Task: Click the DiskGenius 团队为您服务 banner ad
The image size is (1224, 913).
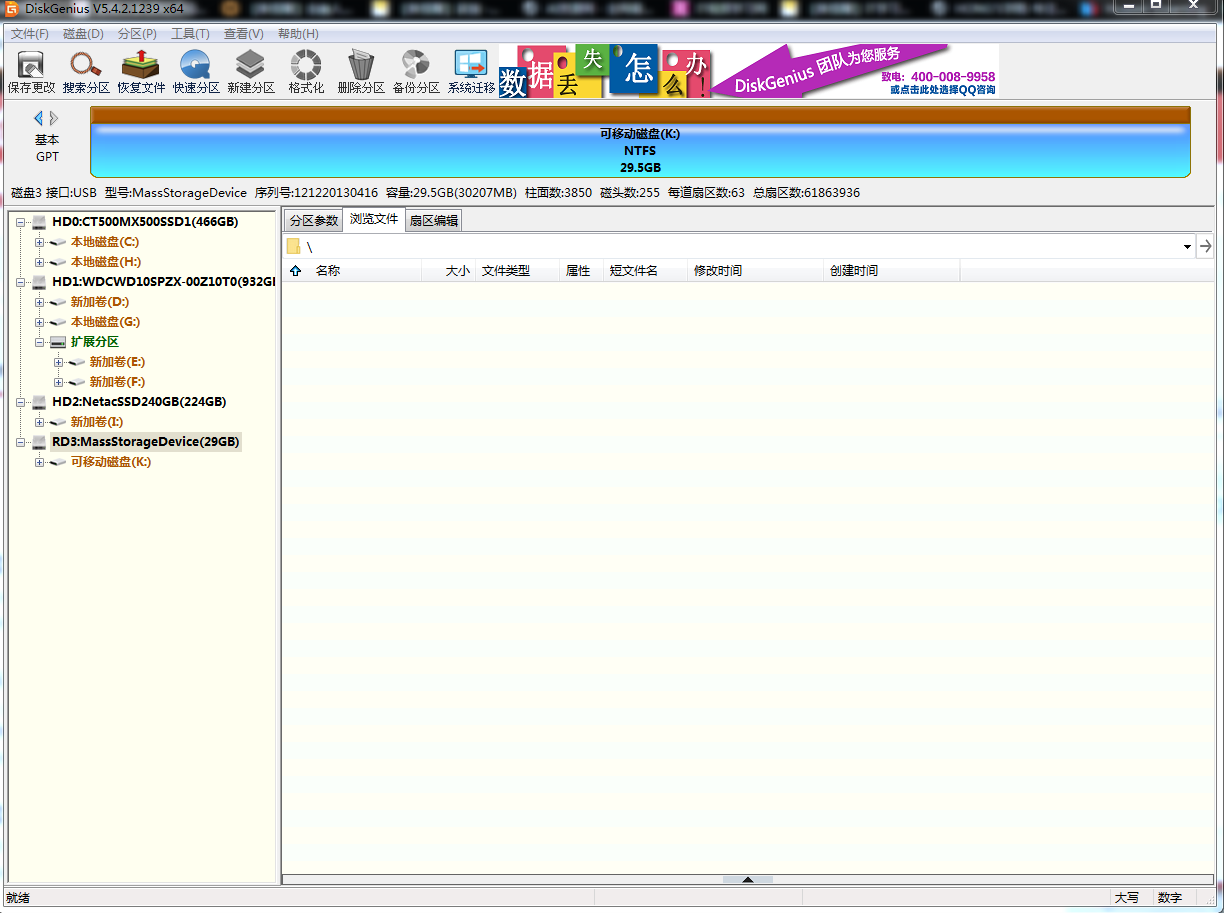Action: 748,71
